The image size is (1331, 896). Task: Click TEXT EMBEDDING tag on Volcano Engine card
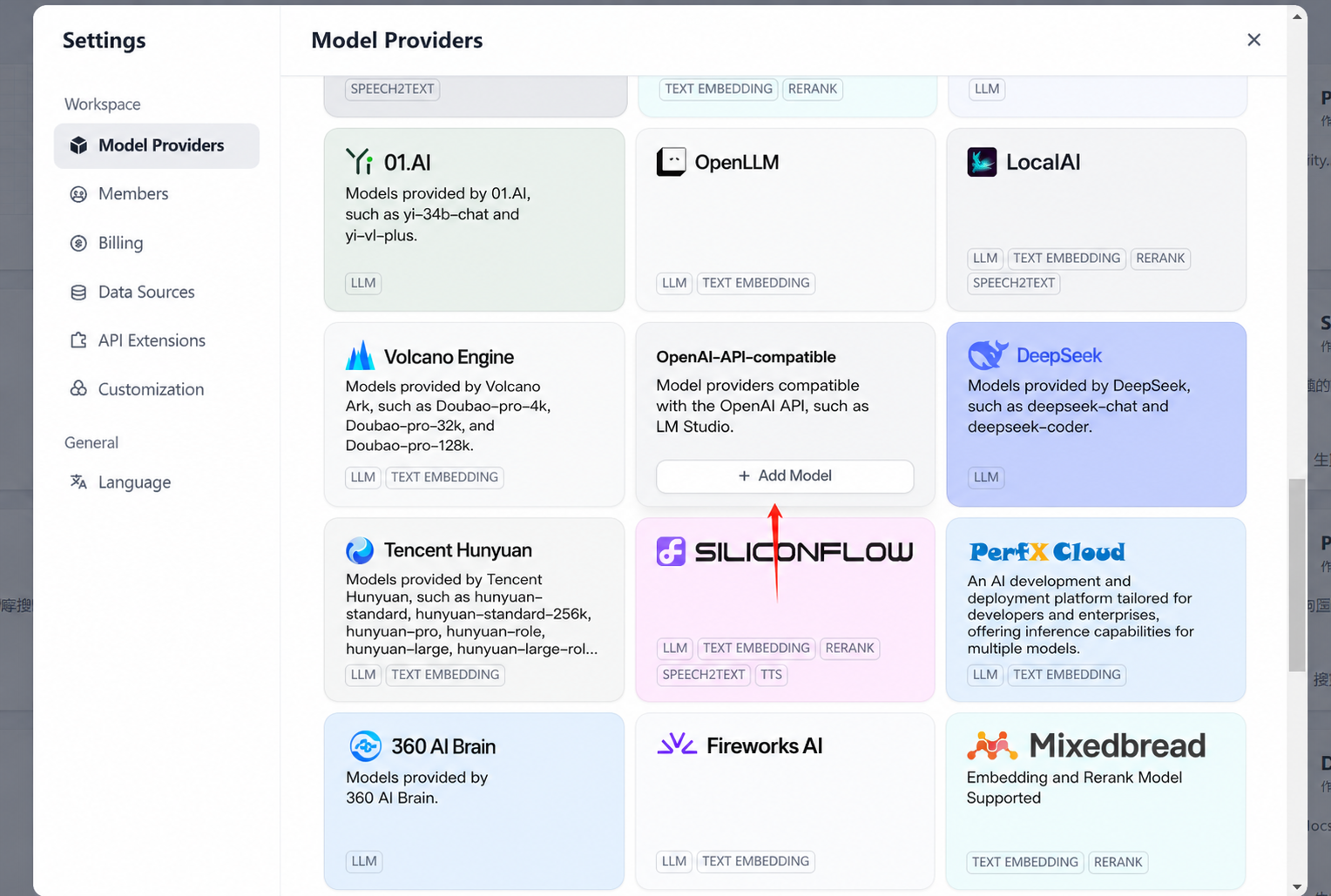[444, 477]
